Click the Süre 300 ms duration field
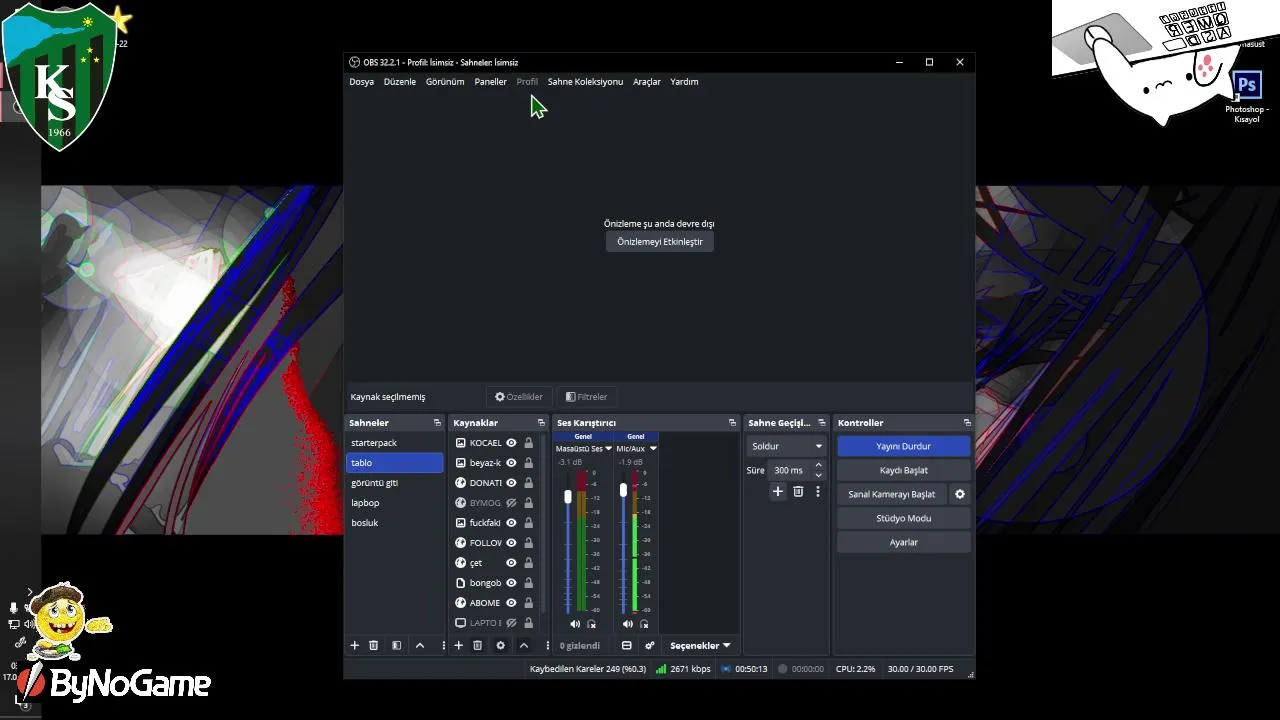 pos(790,470)
